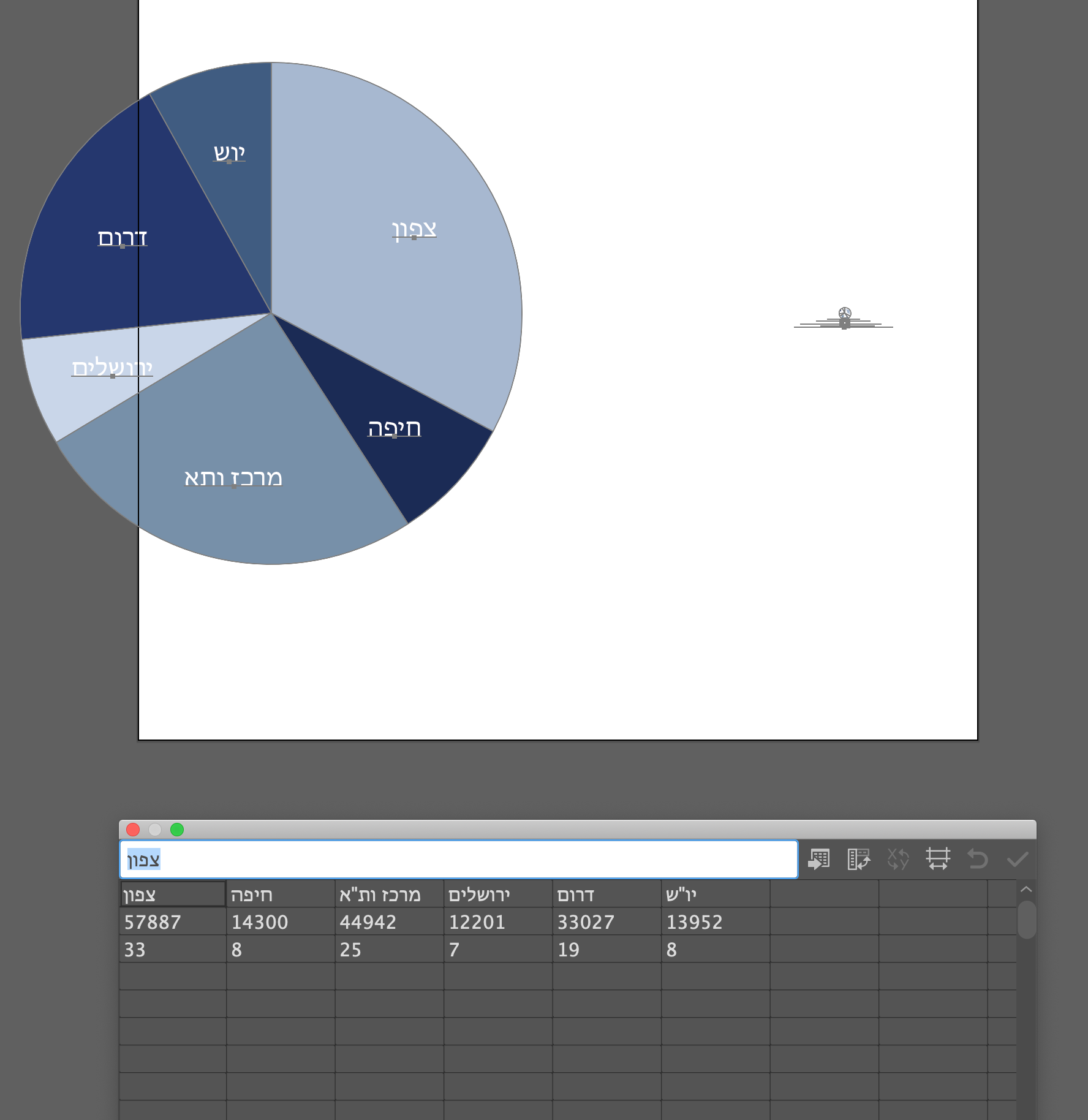Select the חיפה column header cell
This screenshot has height=1120, width=1088.
pyautogui.click(x=281, y=895)
